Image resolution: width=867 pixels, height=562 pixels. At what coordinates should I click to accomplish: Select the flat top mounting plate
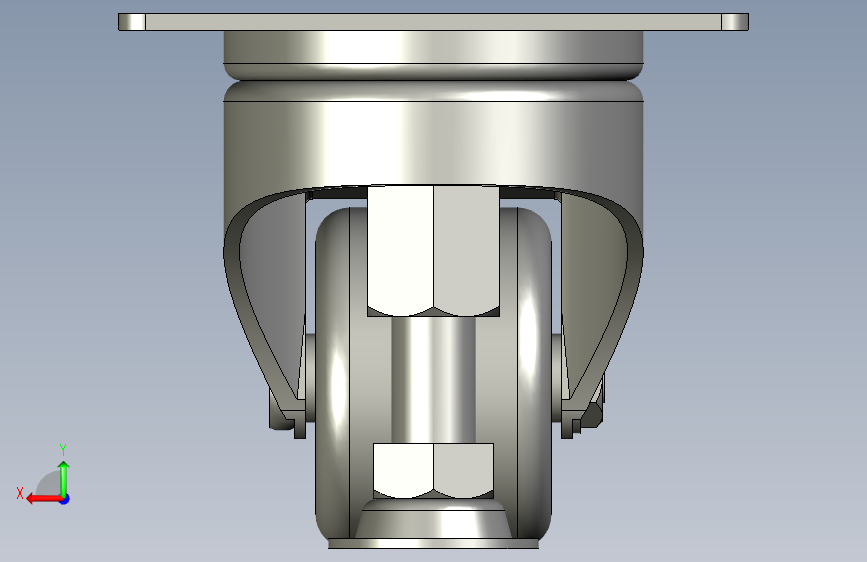point(433,22)
